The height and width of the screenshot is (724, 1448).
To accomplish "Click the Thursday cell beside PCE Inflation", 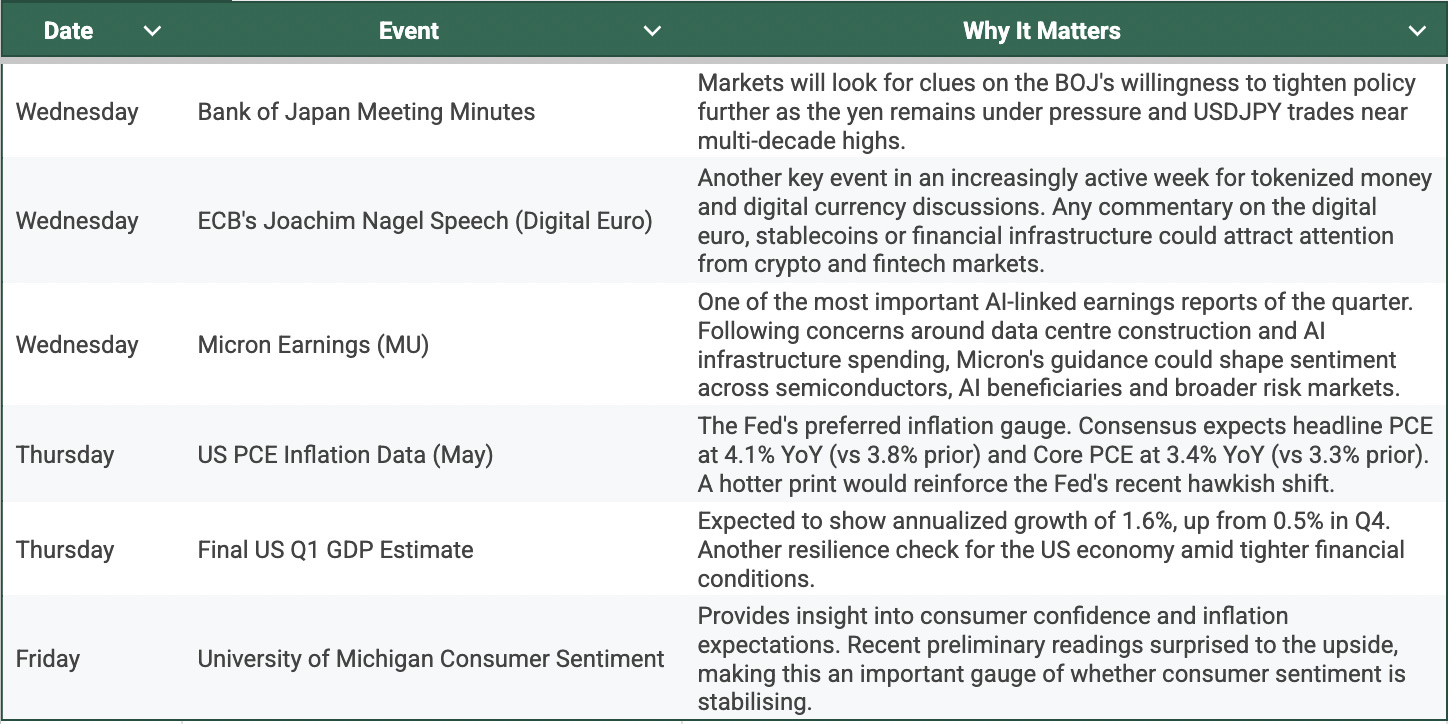I will 65,455.
